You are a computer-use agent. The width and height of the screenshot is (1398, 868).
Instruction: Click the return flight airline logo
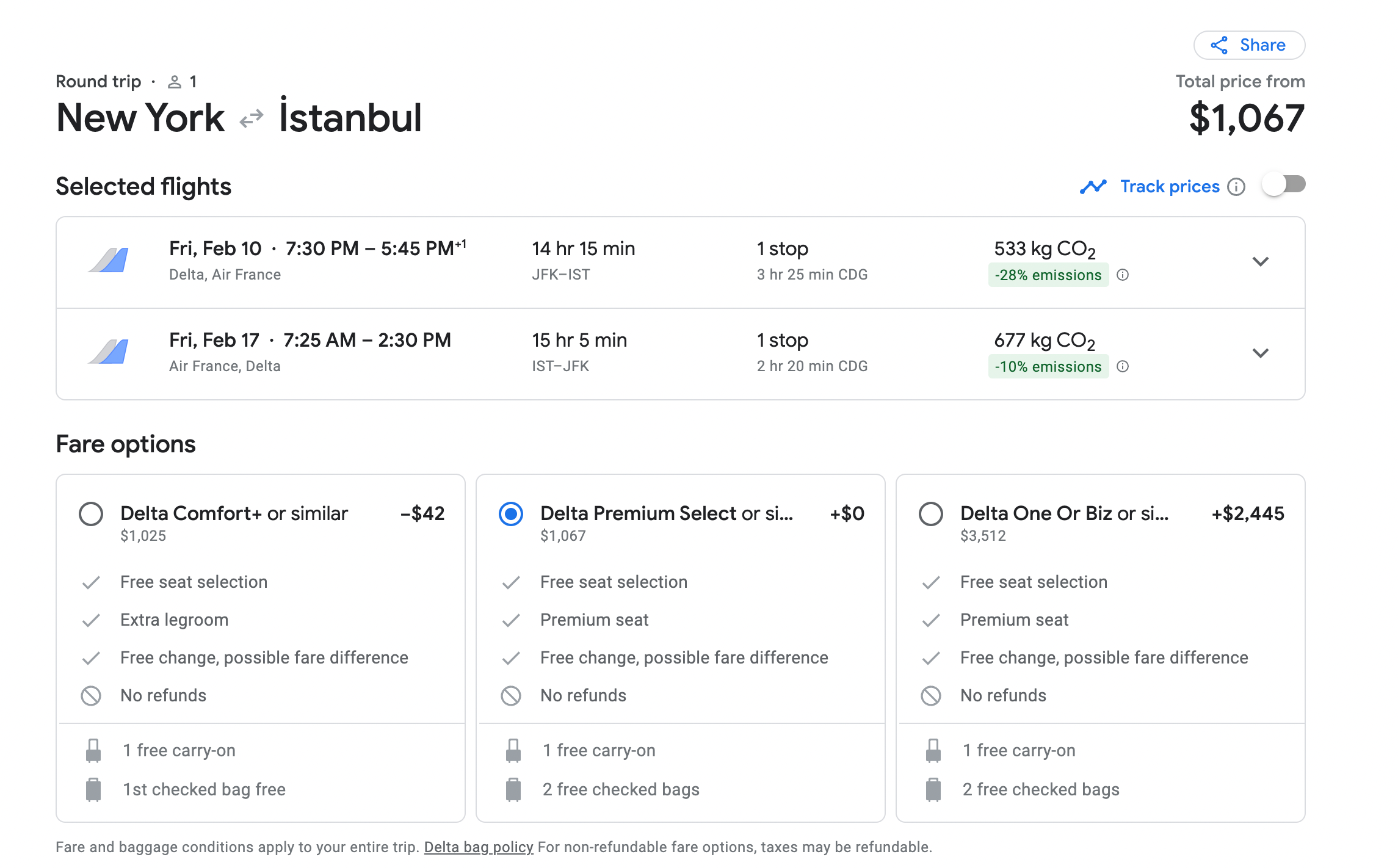click(109, 352)
